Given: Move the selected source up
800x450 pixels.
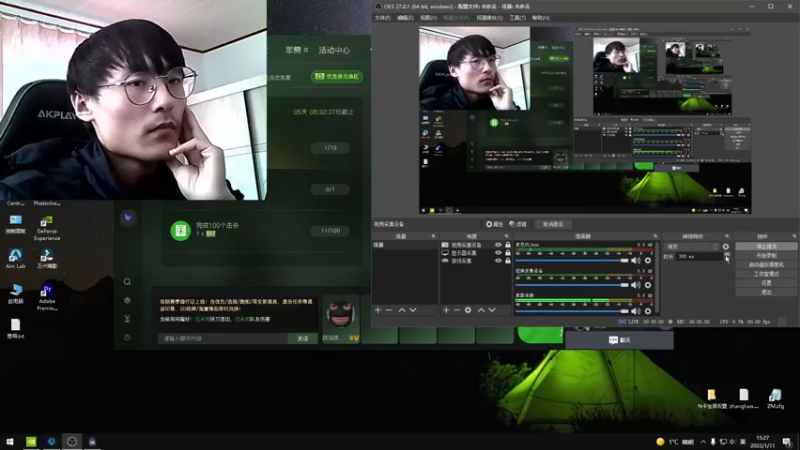Looking at the screenshot, I should click(481, 310).
